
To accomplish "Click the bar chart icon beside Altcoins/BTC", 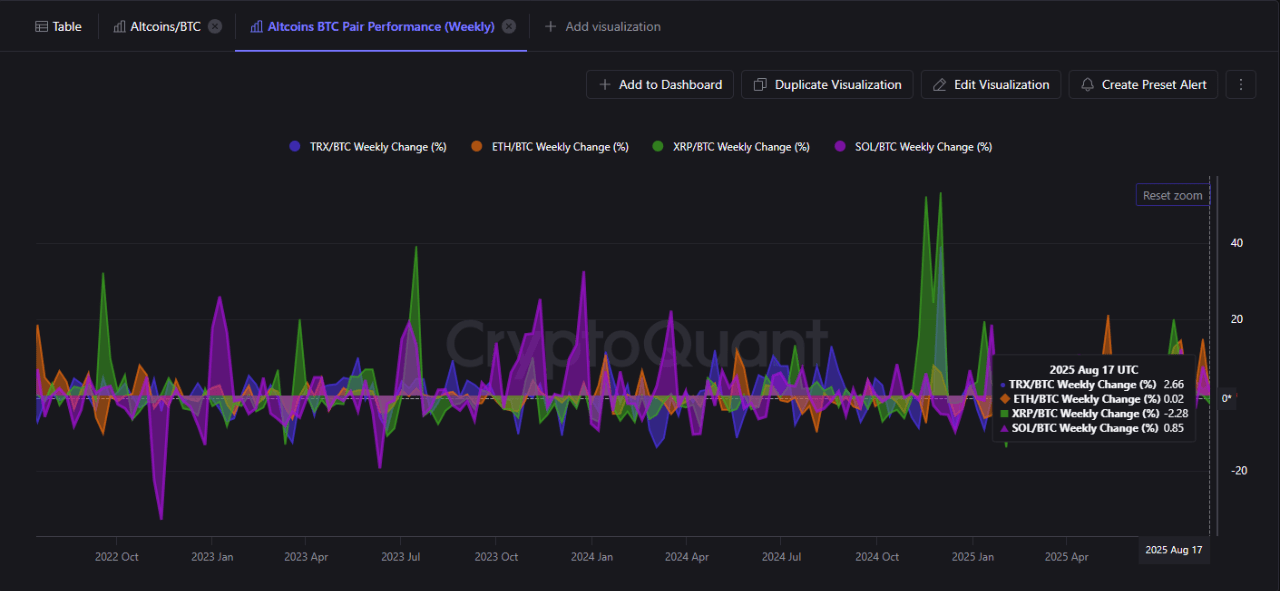I will [x=119, y=27].
